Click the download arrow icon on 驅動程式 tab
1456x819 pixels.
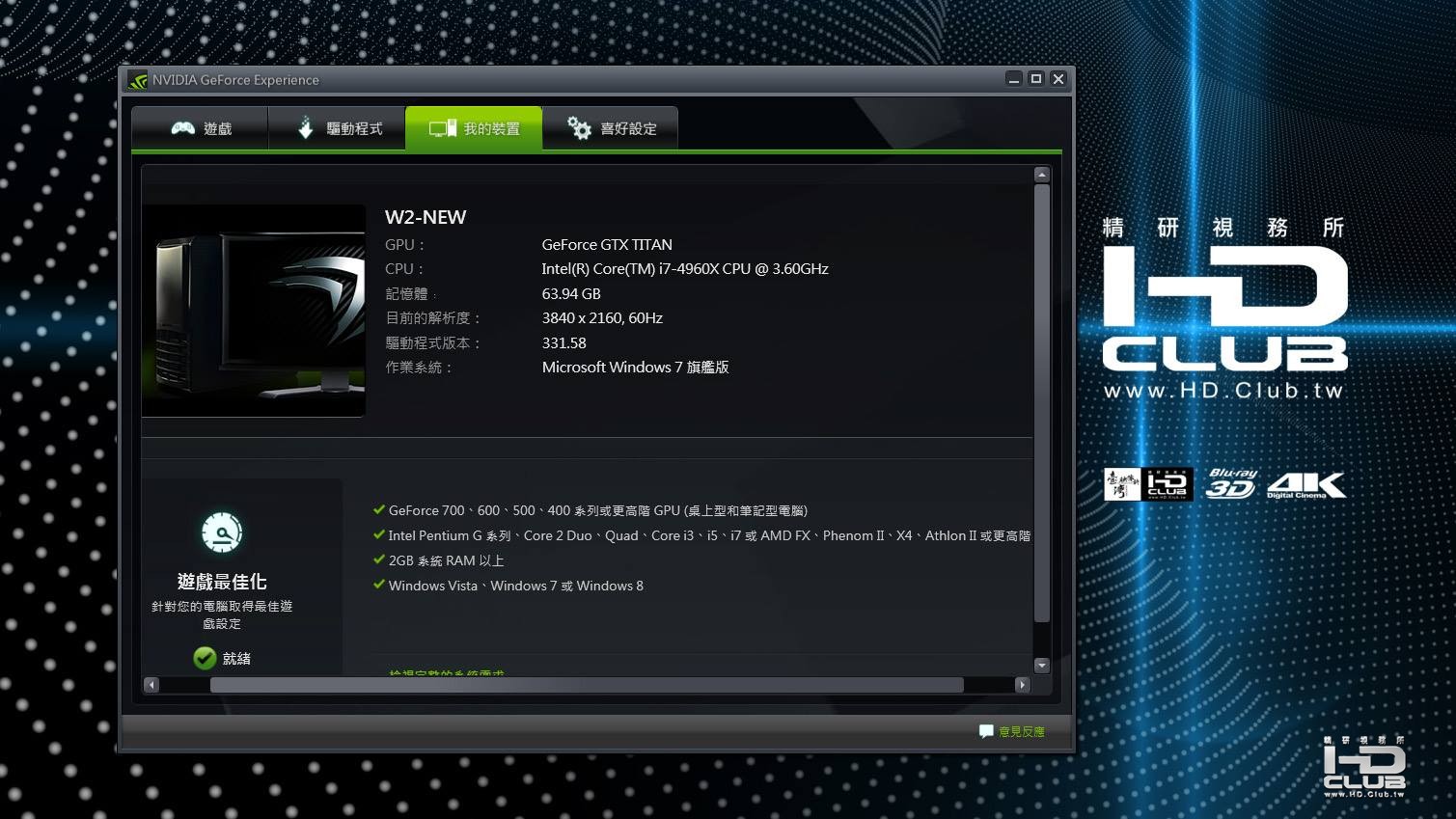(305, 128)
